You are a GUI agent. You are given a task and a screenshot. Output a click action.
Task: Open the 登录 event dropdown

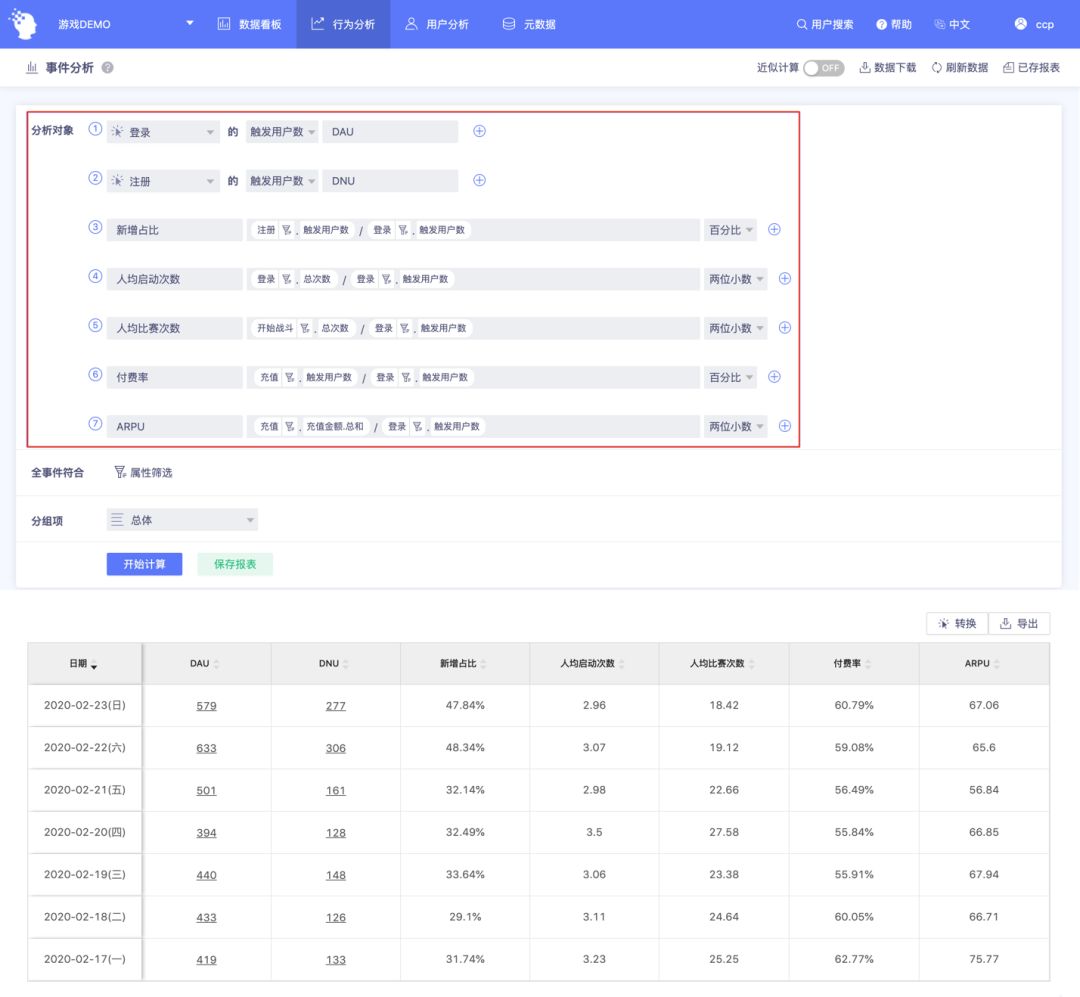[x=163, y=132]
